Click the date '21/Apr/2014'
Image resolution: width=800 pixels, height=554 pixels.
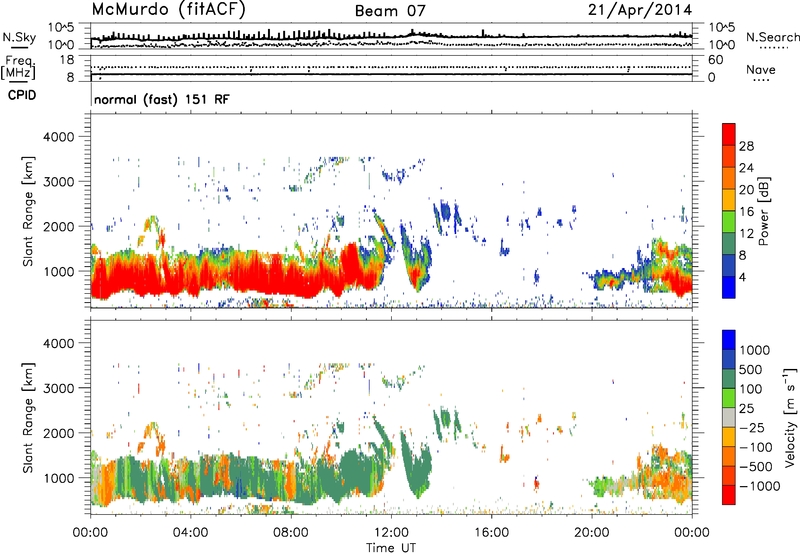point(640,10)
